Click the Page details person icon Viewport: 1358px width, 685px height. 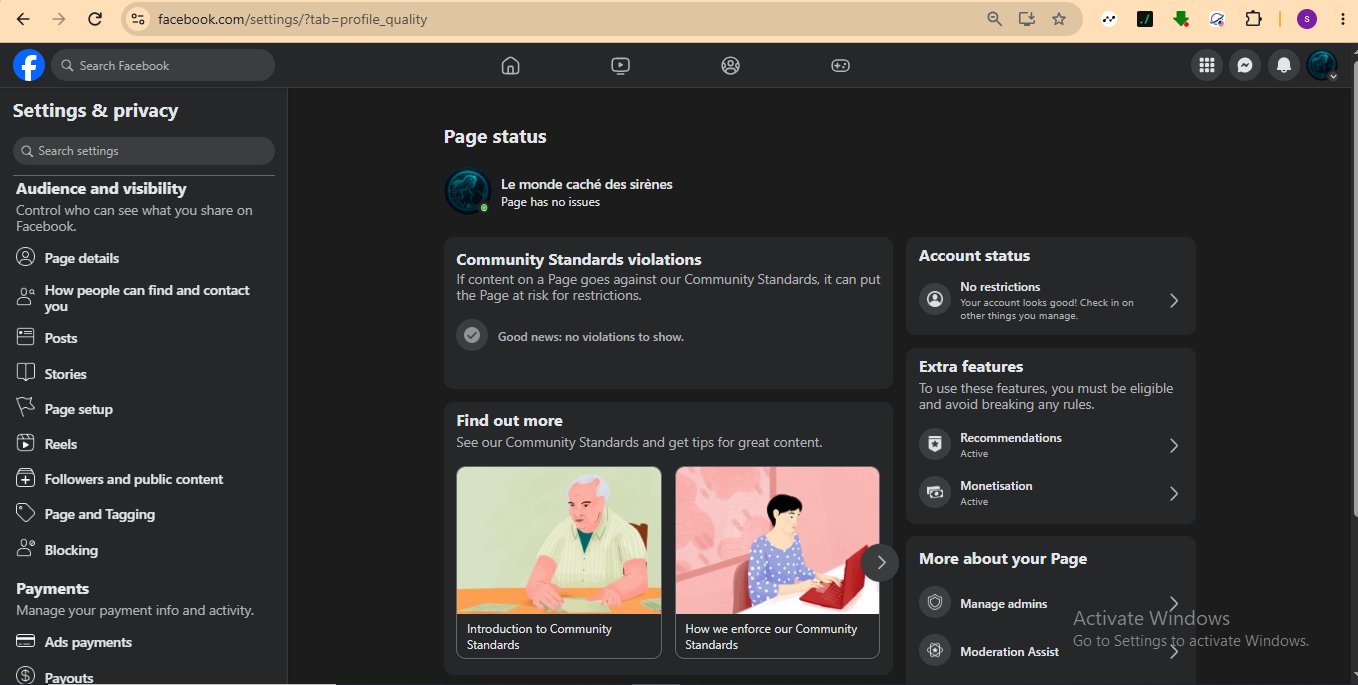click(26, 257)
